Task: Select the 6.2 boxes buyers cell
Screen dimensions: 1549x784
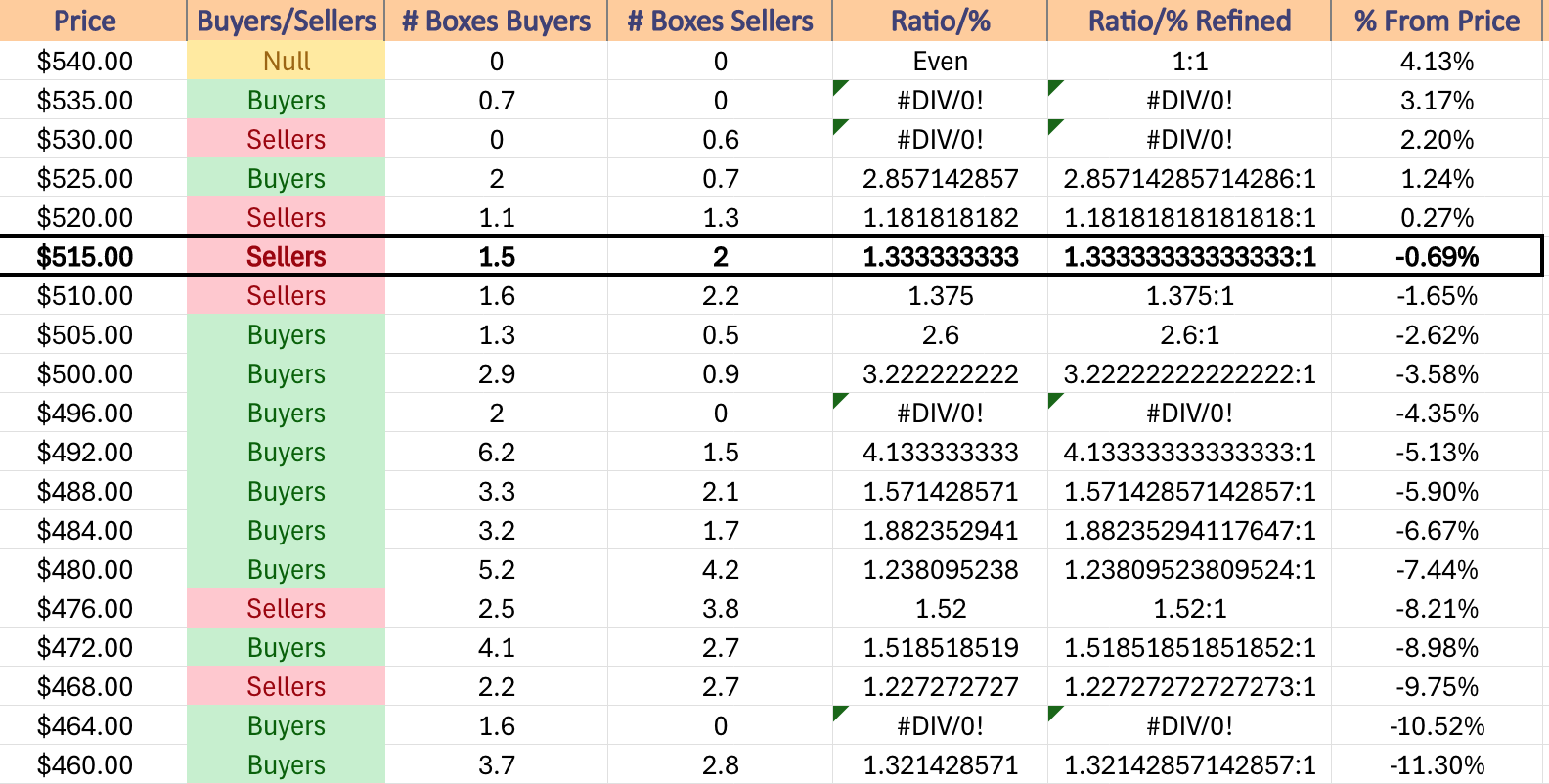Action: [496, 452]
